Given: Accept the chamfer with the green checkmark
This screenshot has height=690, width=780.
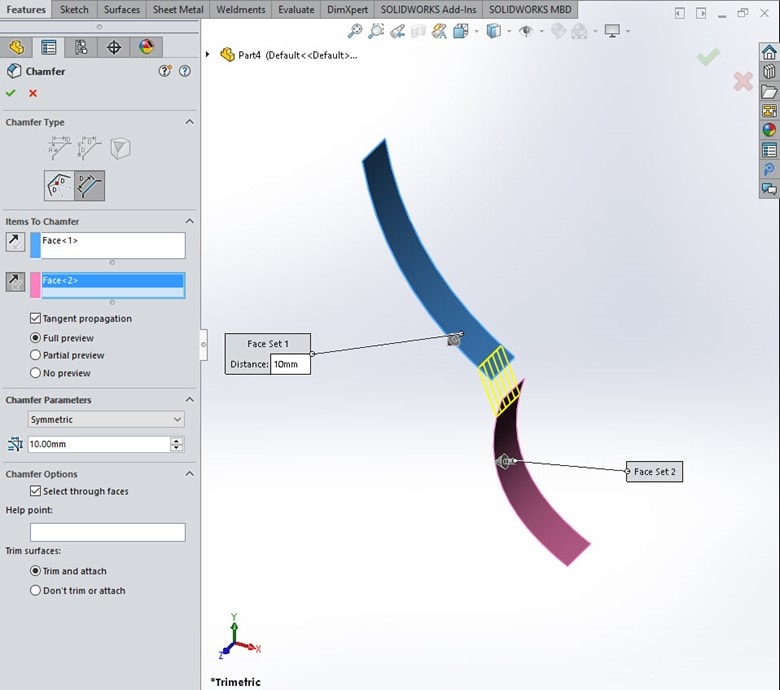Looking at the screenshot, I should point(11,93).
